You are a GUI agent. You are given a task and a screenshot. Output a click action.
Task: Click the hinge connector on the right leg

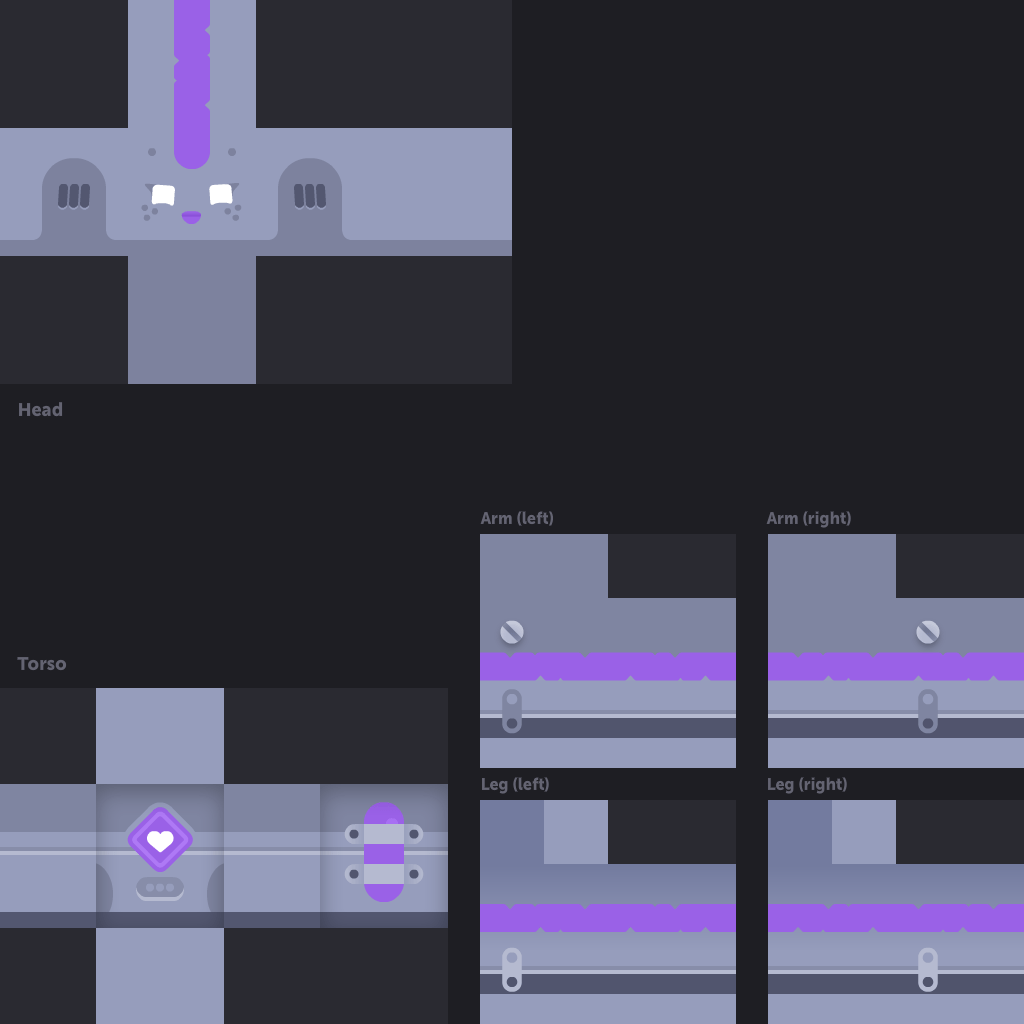[928, 969]
